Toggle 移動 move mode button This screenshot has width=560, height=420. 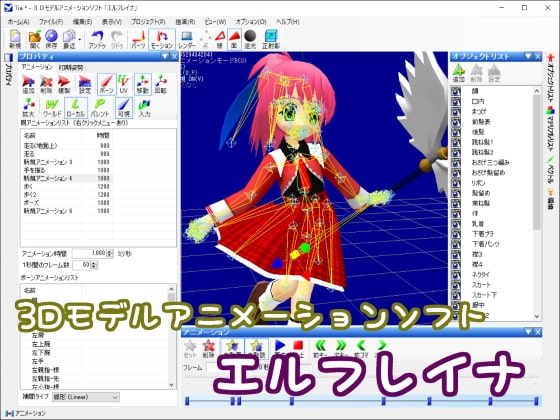click(142, 85)
